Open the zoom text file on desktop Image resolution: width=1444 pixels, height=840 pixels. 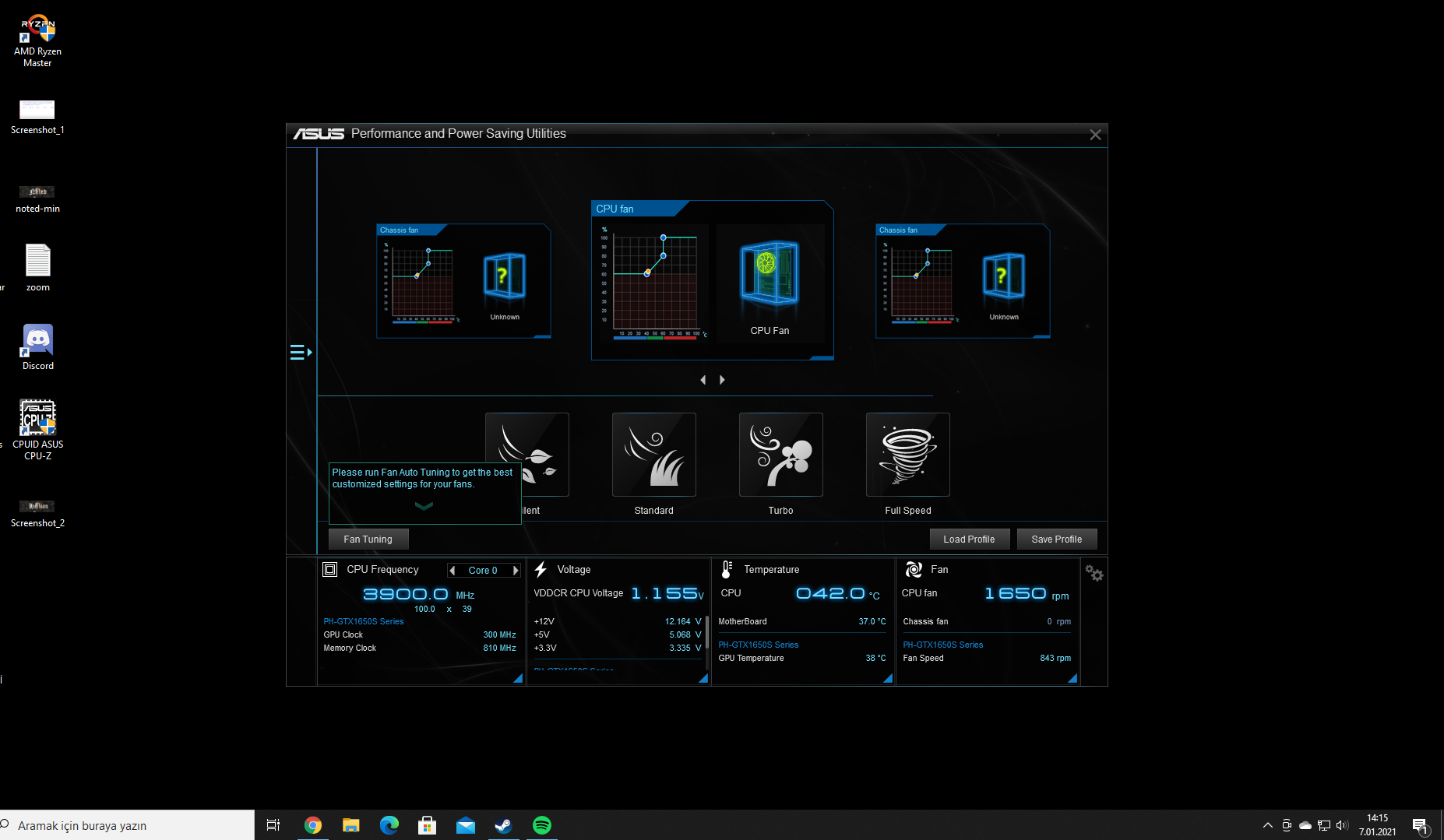tap(37, 268)
